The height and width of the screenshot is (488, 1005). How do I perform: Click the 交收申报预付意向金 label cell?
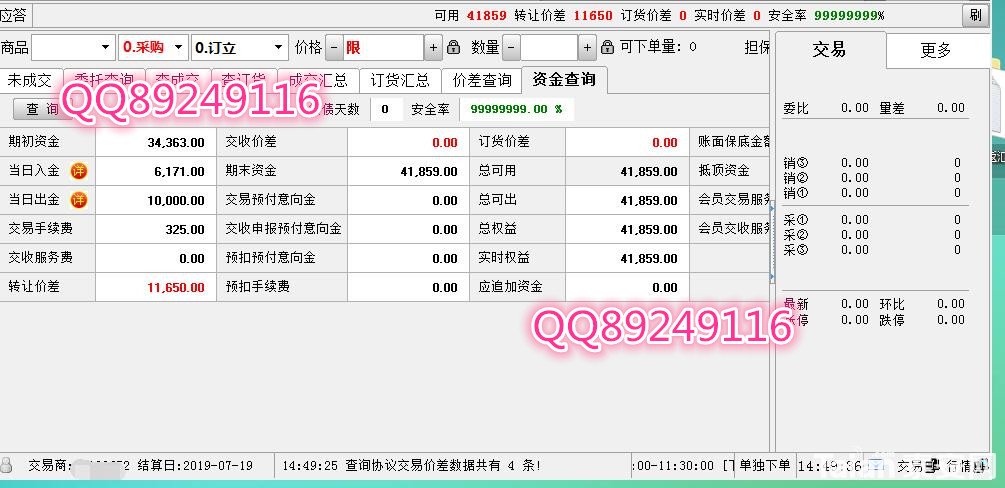pos(282,228)
